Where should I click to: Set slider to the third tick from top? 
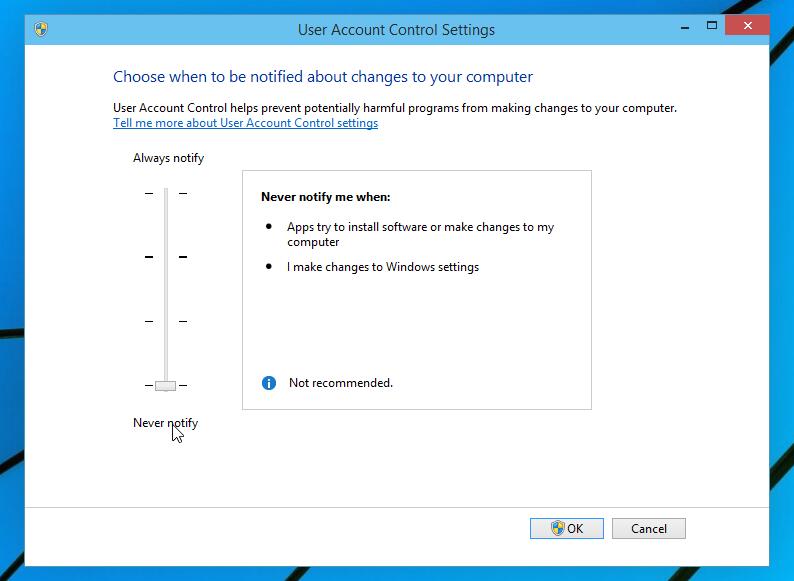click(166, 321)
